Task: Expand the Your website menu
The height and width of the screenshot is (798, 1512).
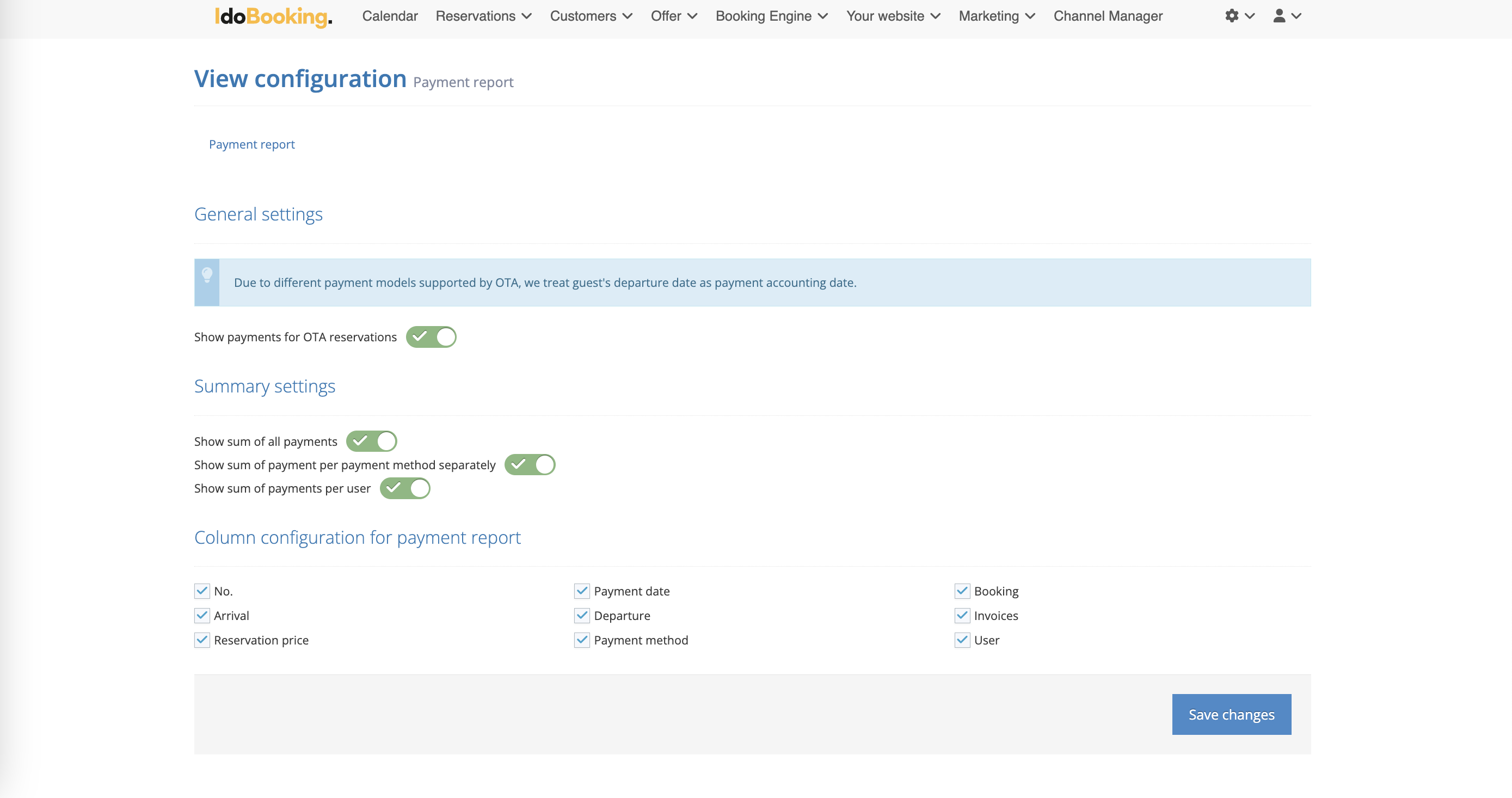Action: click(x=893, y=16)
